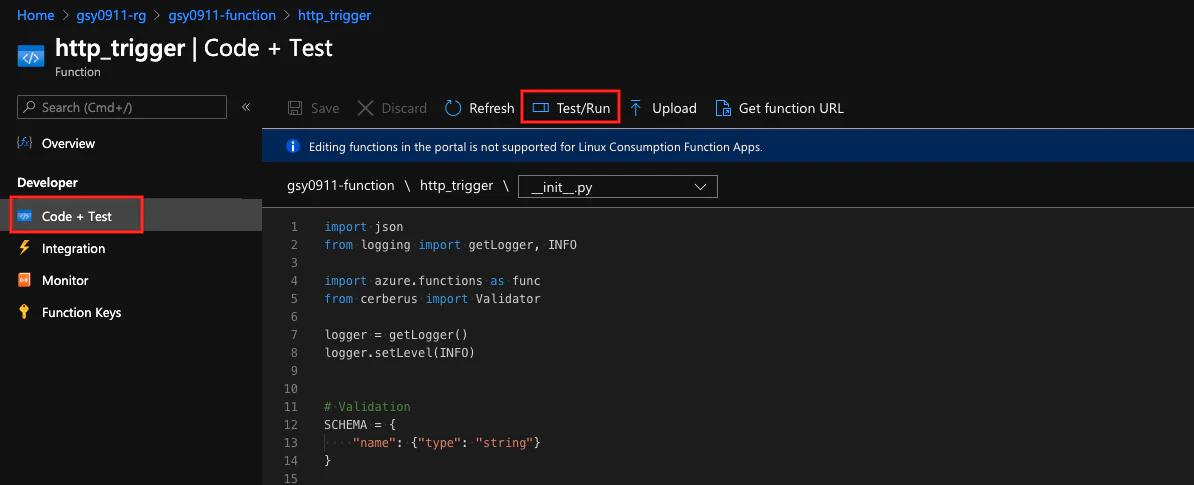This screenshot has height=485, width=1194.
Task: Click the Upload arrow icon
Action: click(x=636, y=108)
